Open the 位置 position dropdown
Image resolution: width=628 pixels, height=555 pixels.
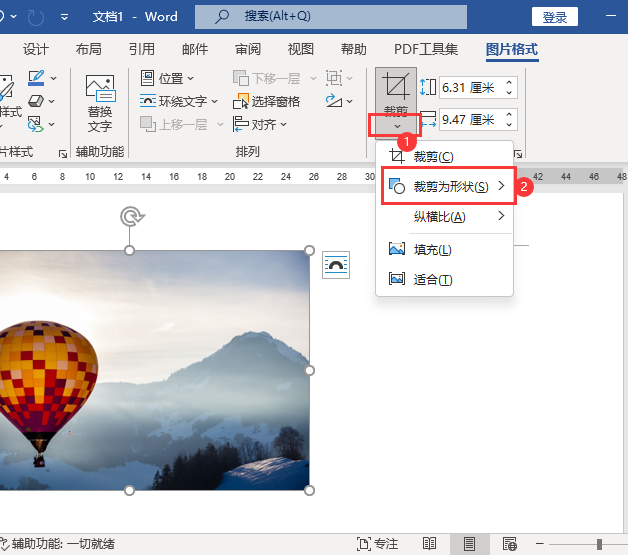[x=167, y=78]
